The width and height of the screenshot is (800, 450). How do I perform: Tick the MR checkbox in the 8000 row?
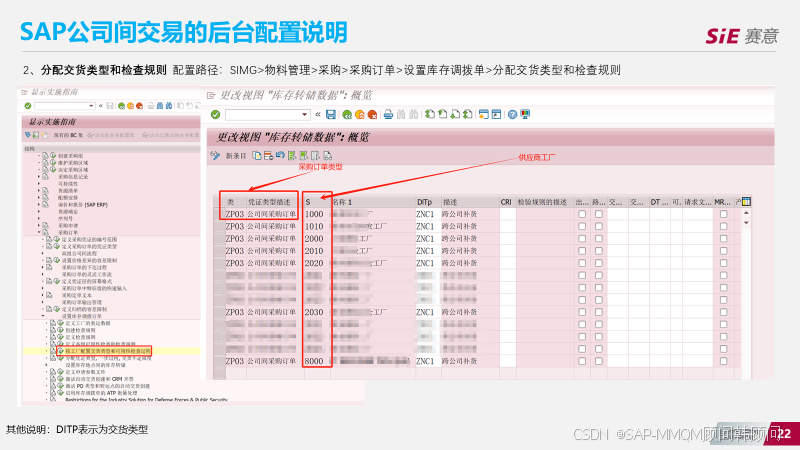click(723, 361)
